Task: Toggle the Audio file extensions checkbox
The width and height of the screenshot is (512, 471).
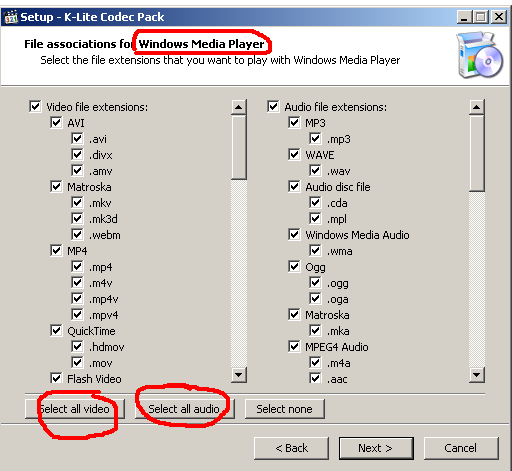Action: (x=273, y=107)
